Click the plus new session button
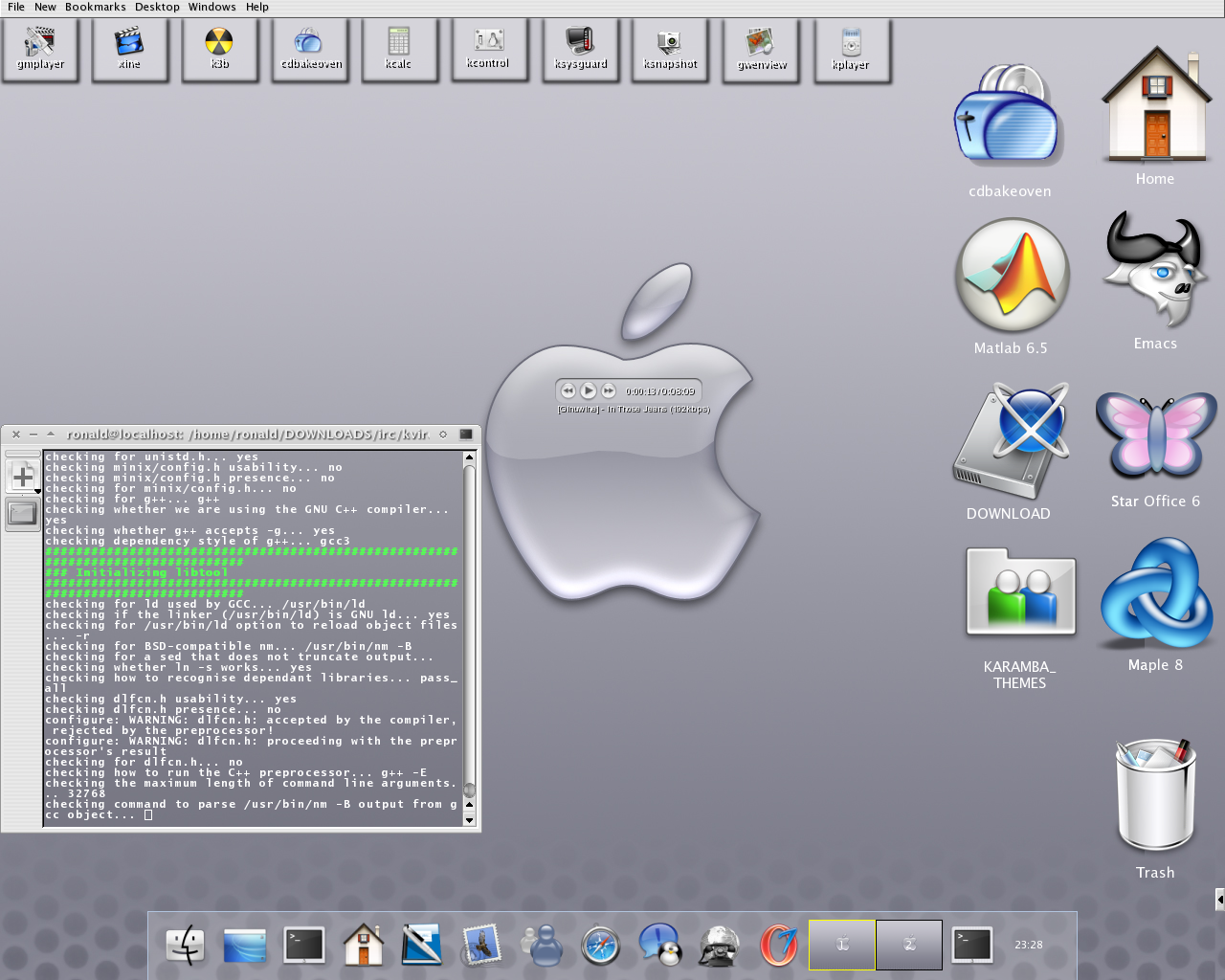The width and height of the screenshot is (1225, 980). (x=23, y=476)
